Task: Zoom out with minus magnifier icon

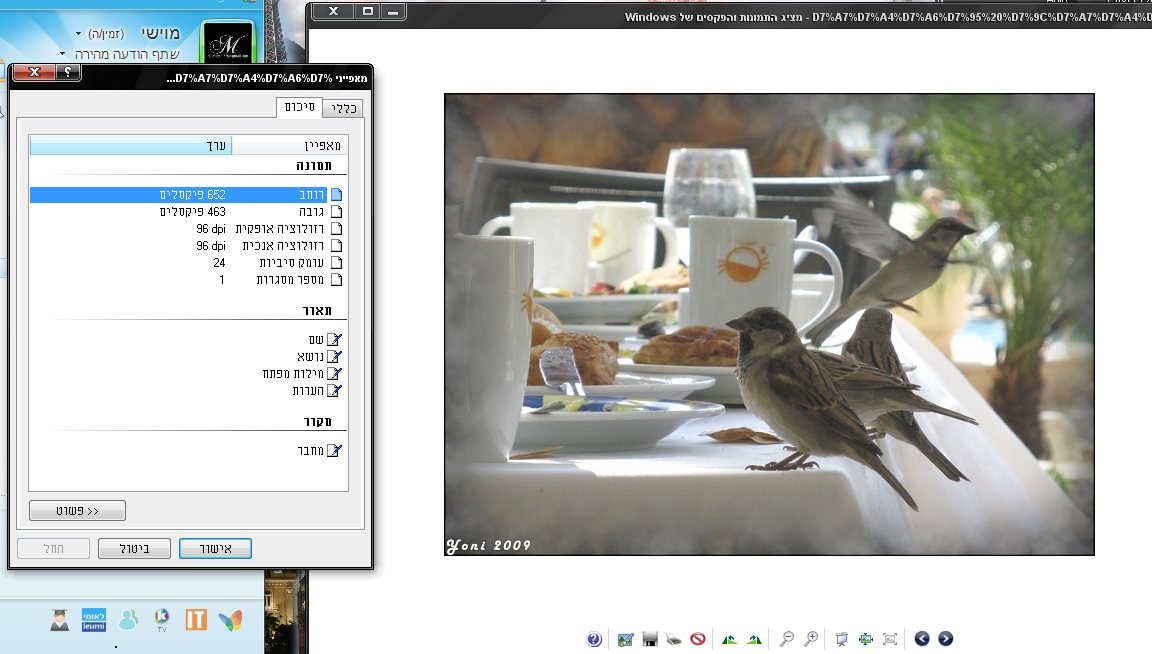Action: click(787, 639)
